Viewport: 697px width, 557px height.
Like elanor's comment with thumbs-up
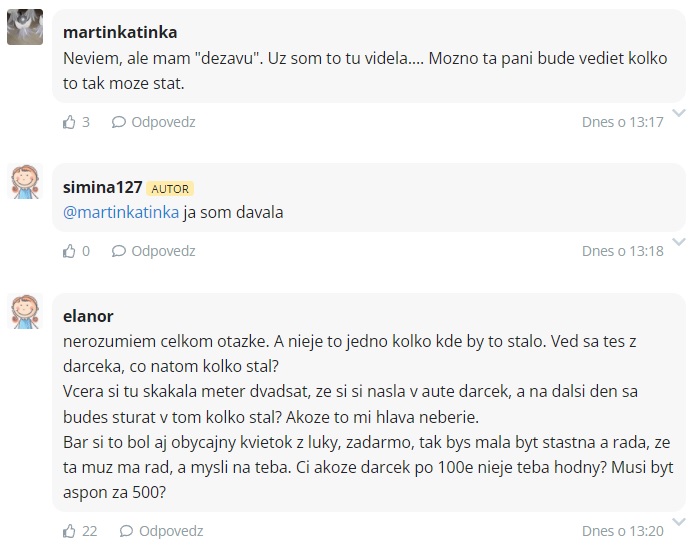coord(69,531)
